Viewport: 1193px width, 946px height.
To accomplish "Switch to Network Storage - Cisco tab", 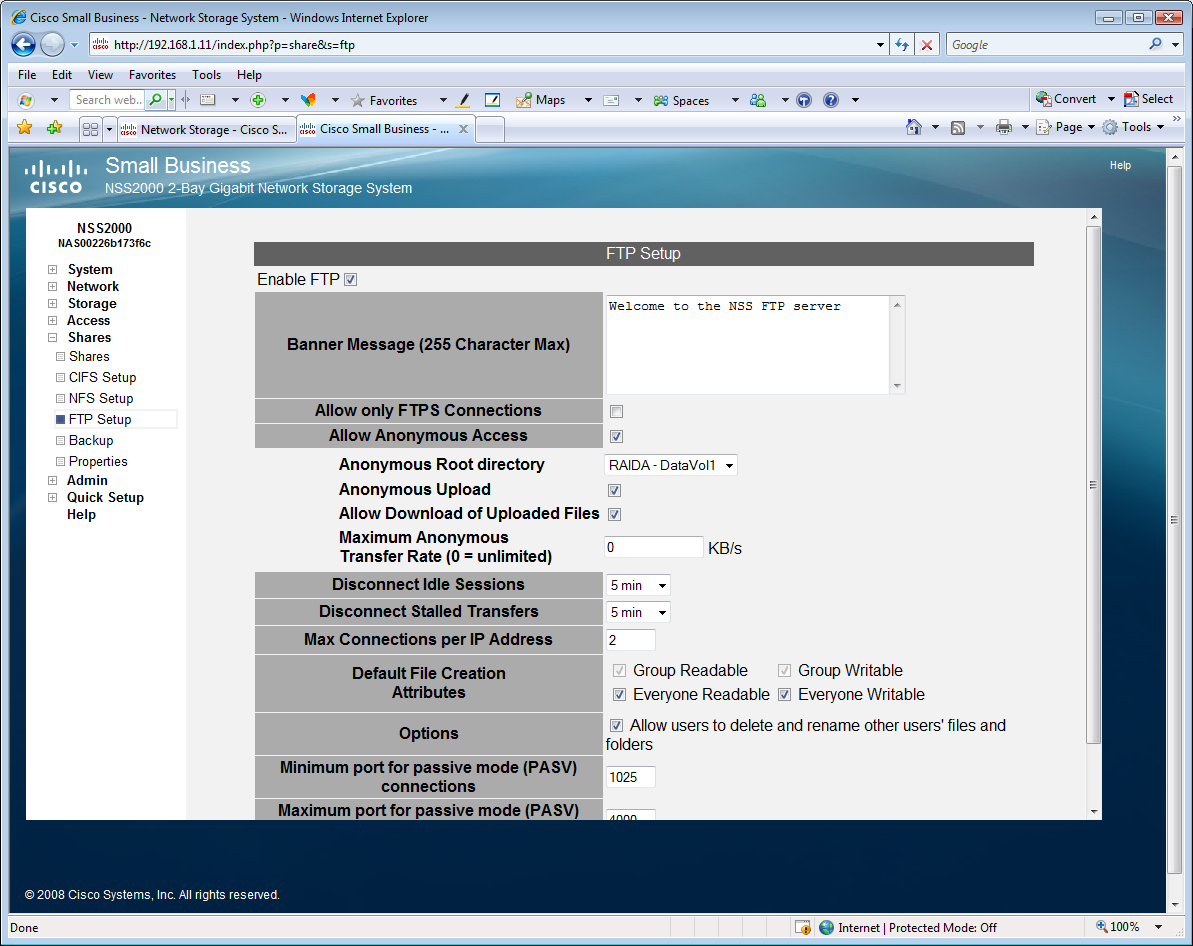I will click(206, 129).
